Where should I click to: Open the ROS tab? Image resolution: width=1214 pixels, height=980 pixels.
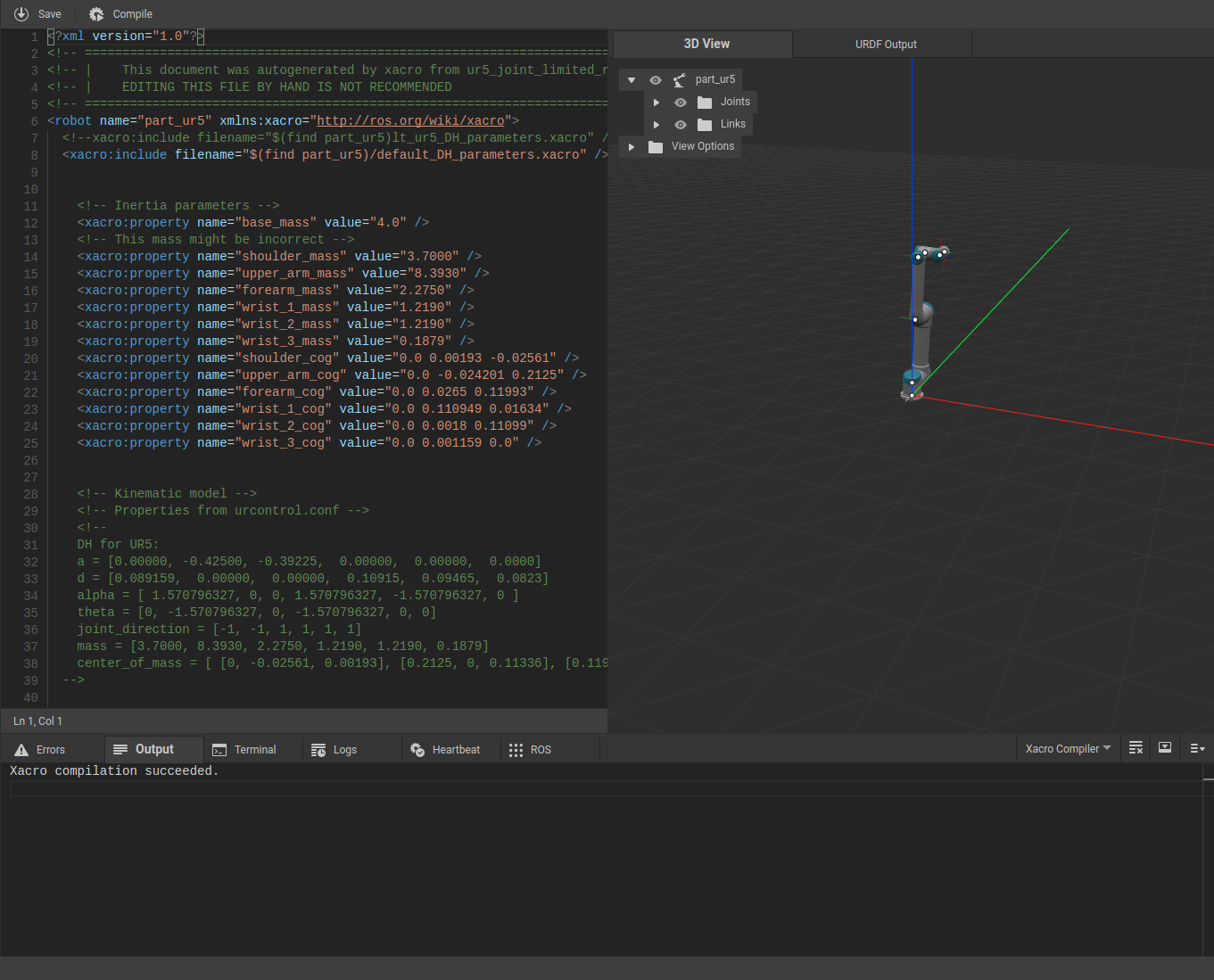pyautogui.click(x=550, y=749)
